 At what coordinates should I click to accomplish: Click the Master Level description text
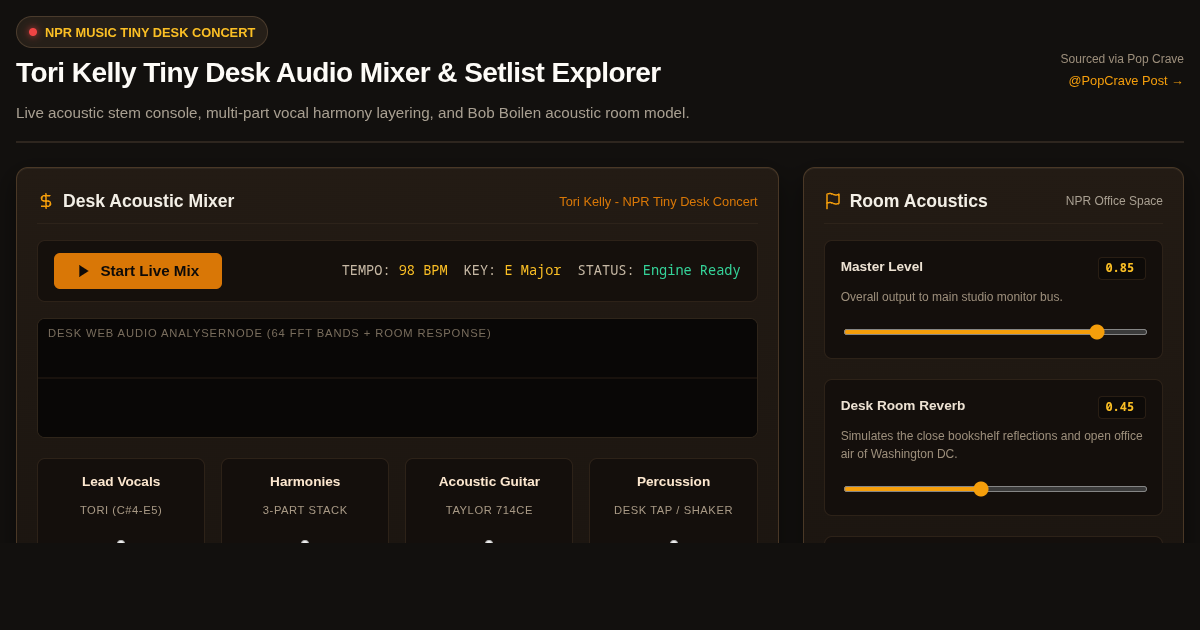click(951, 297)
